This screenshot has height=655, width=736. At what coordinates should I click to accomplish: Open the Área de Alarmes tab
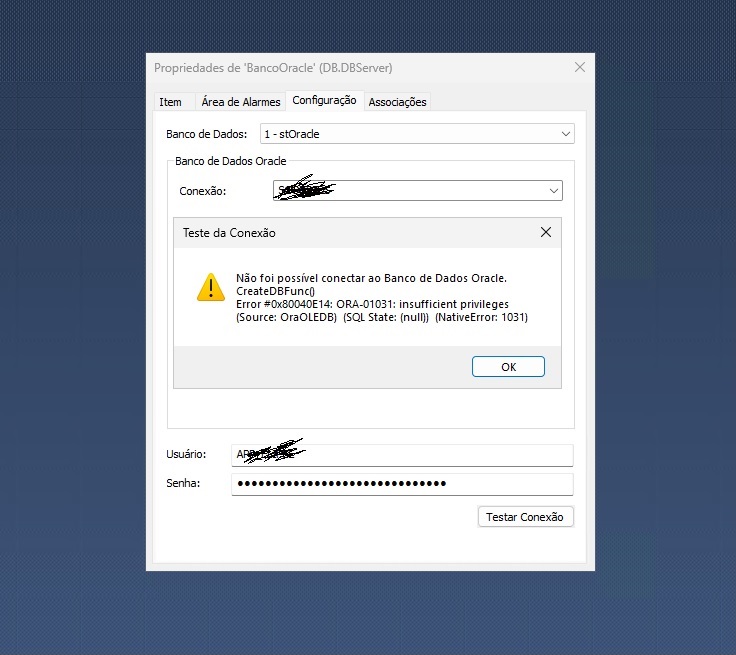coord(240,102)
